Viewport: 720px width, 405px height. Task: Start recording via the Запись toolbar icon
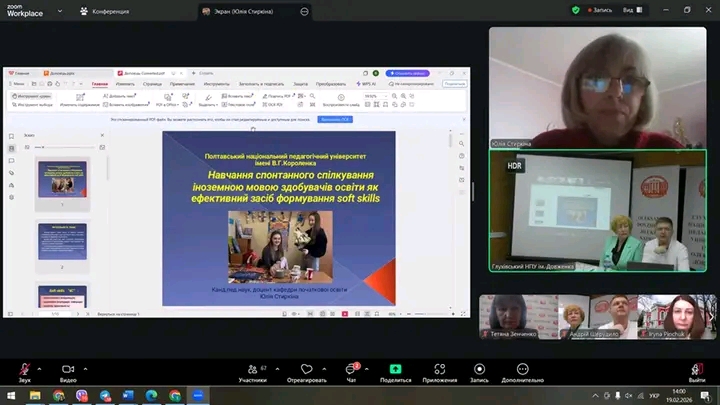pos(479,369)
